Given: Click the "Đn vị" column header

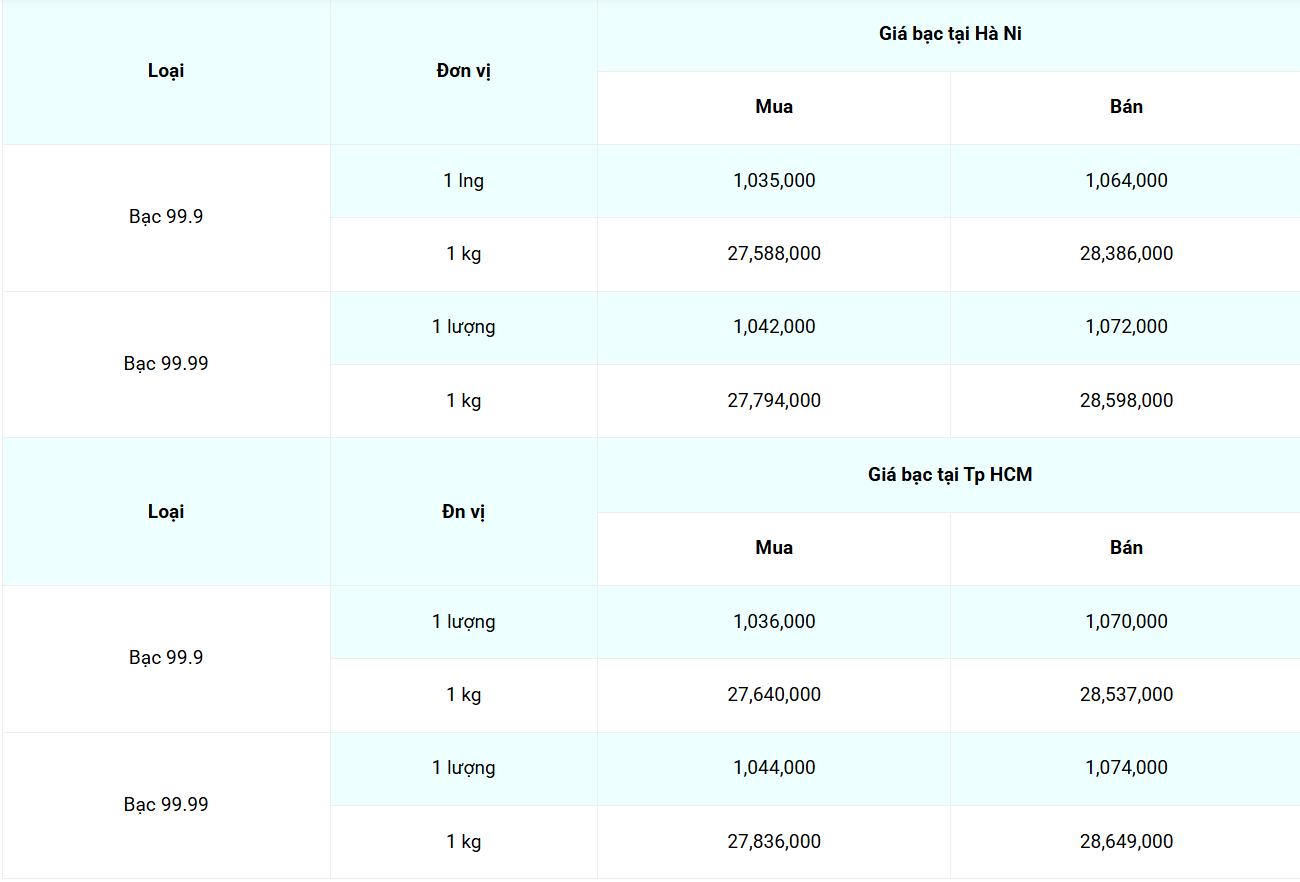Looking at the screenshot, I should 464,512.
